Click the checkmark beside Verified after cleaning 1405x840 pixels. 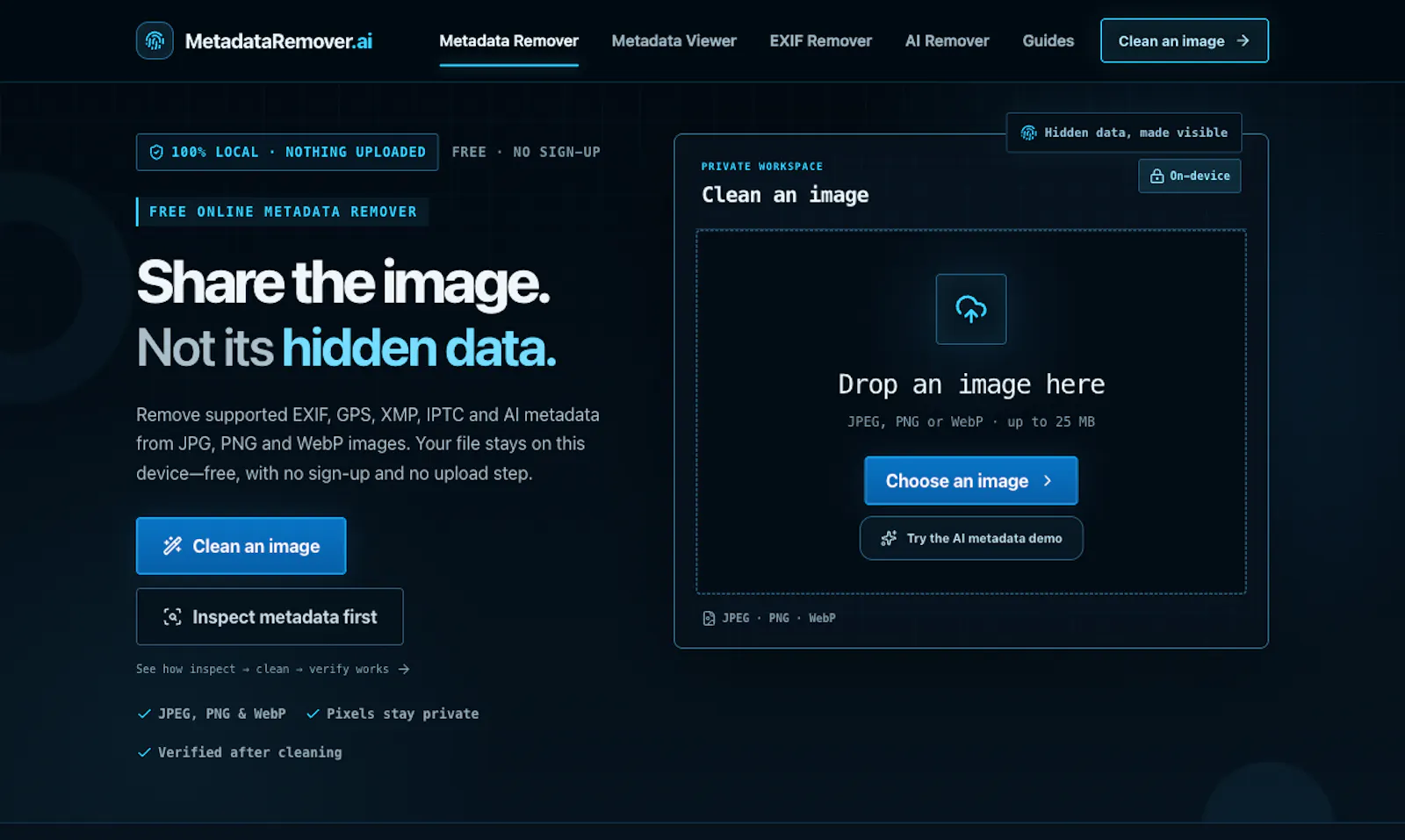coord(144,752)
